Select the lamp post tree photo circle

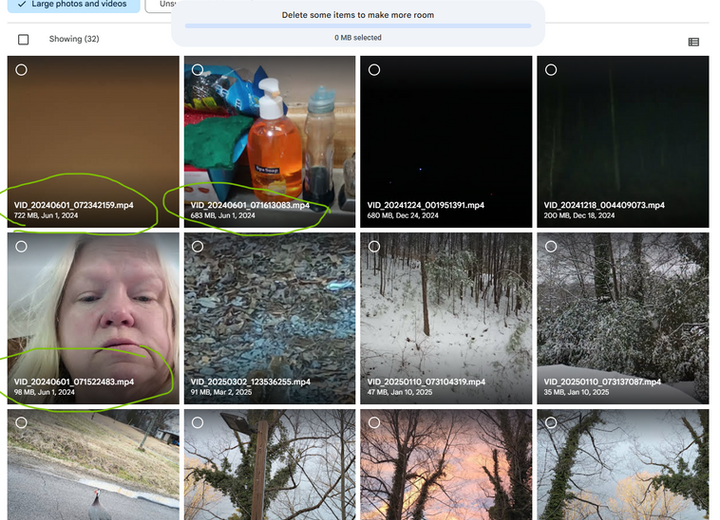[x=197, y=423]
